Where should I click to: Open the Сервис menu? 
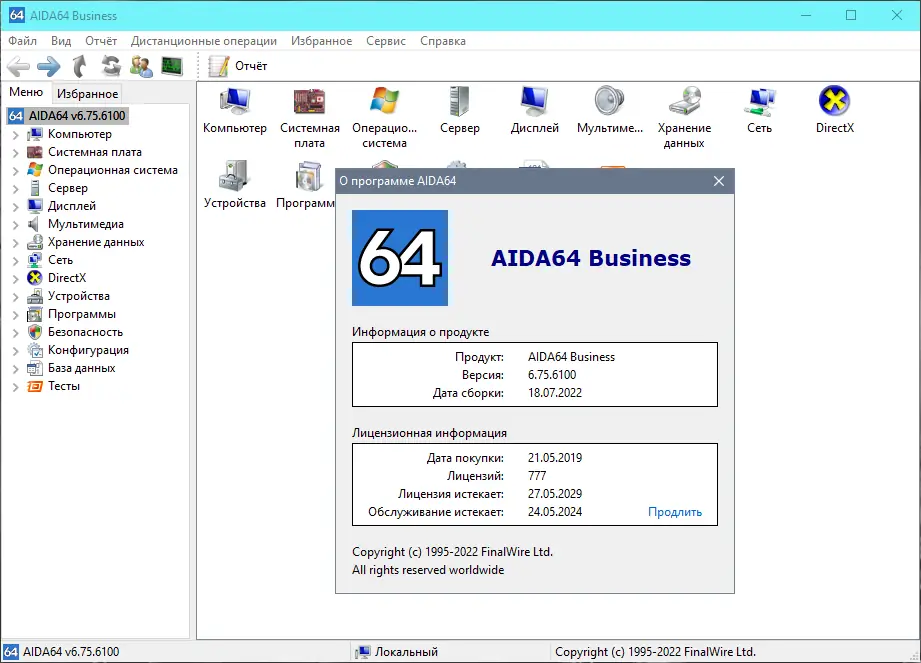pyautogui.click(x=386, y=41)
